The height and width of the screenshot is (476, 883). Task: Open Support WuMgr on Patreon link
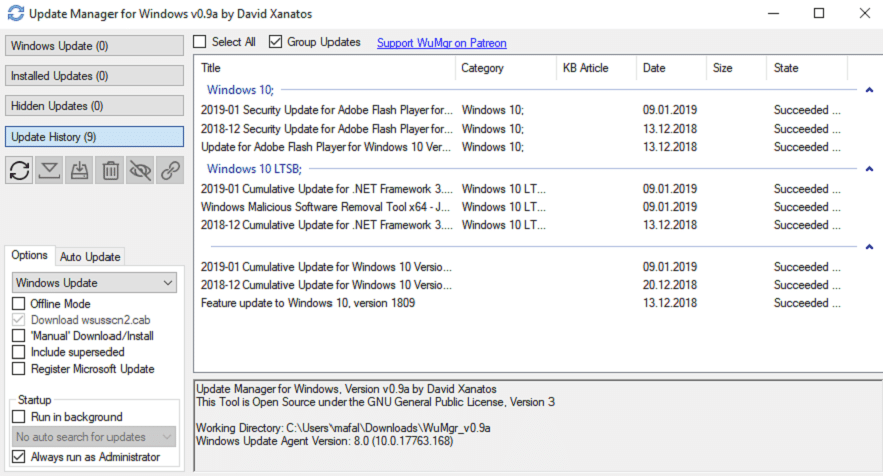click(x=442, y=43)
